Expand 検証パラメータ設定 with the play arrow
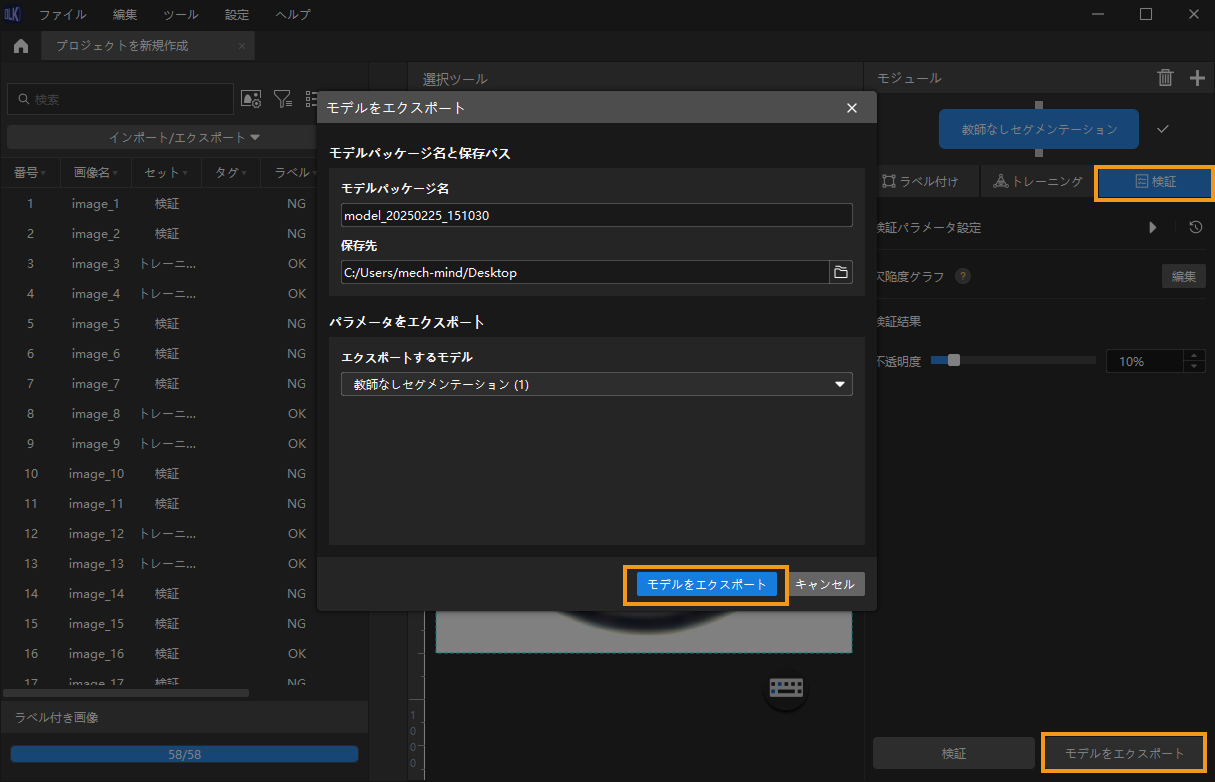1215x782 pixels. click(x=1152, y=227)
